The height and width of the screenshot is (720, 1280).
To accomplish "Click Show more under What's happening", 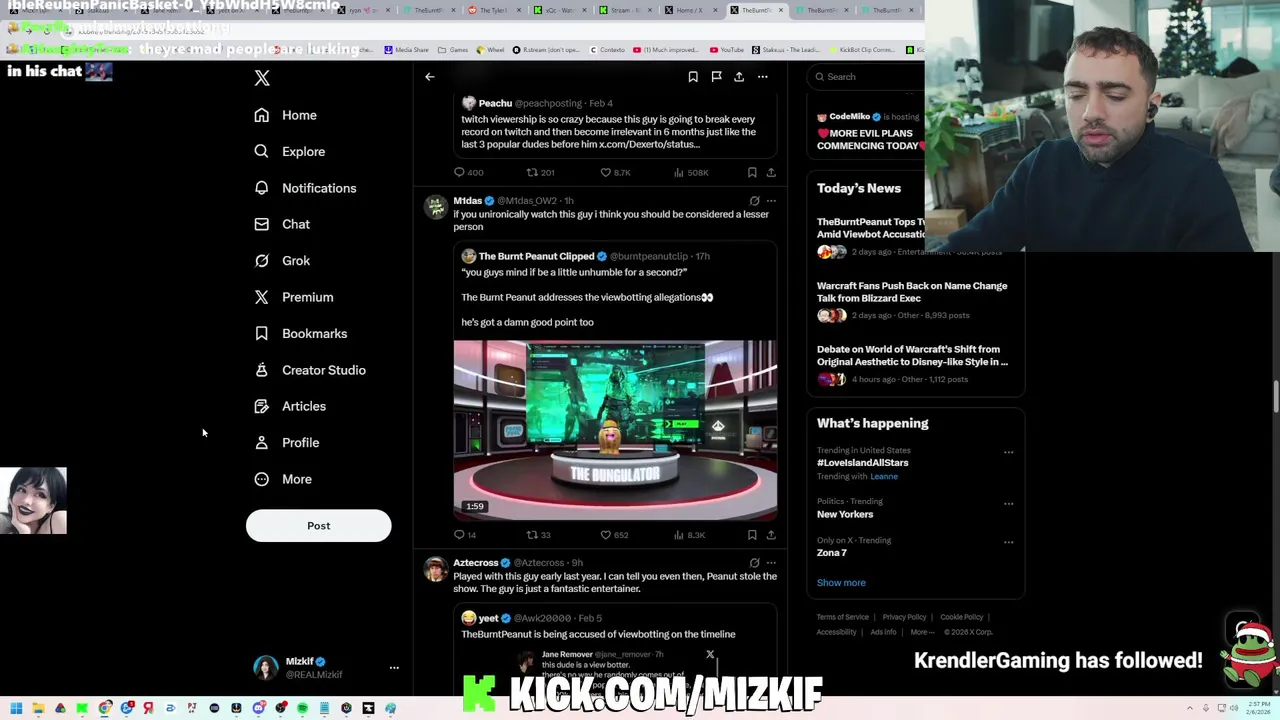I will 841,583.
